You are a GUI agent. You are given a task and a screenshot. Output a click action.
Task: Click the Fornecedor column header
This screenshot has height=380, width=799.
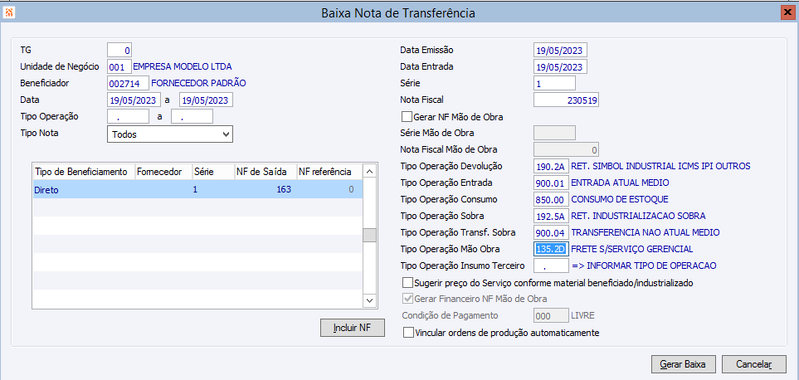[x=163, y=172]
